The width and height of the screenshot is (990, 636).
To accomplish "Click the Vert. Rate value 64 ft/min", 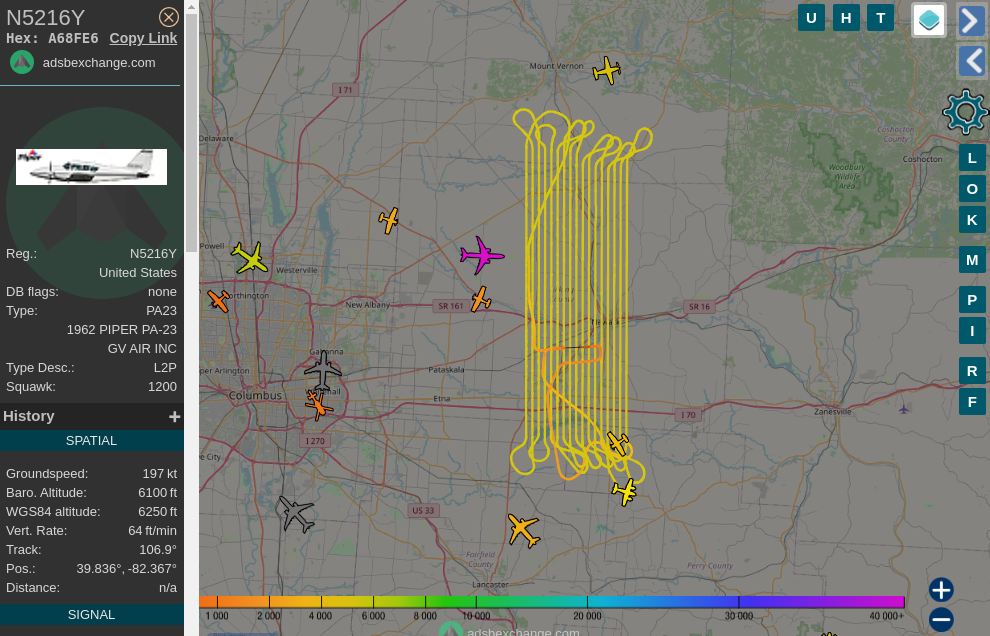I will point(153,531).
